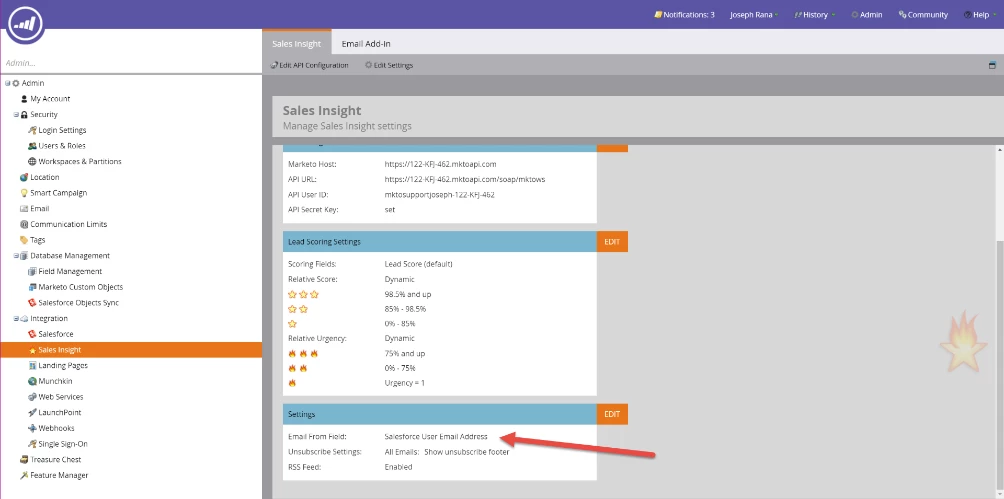
Task: Click the API URL value text
Action: coord(465,179)
